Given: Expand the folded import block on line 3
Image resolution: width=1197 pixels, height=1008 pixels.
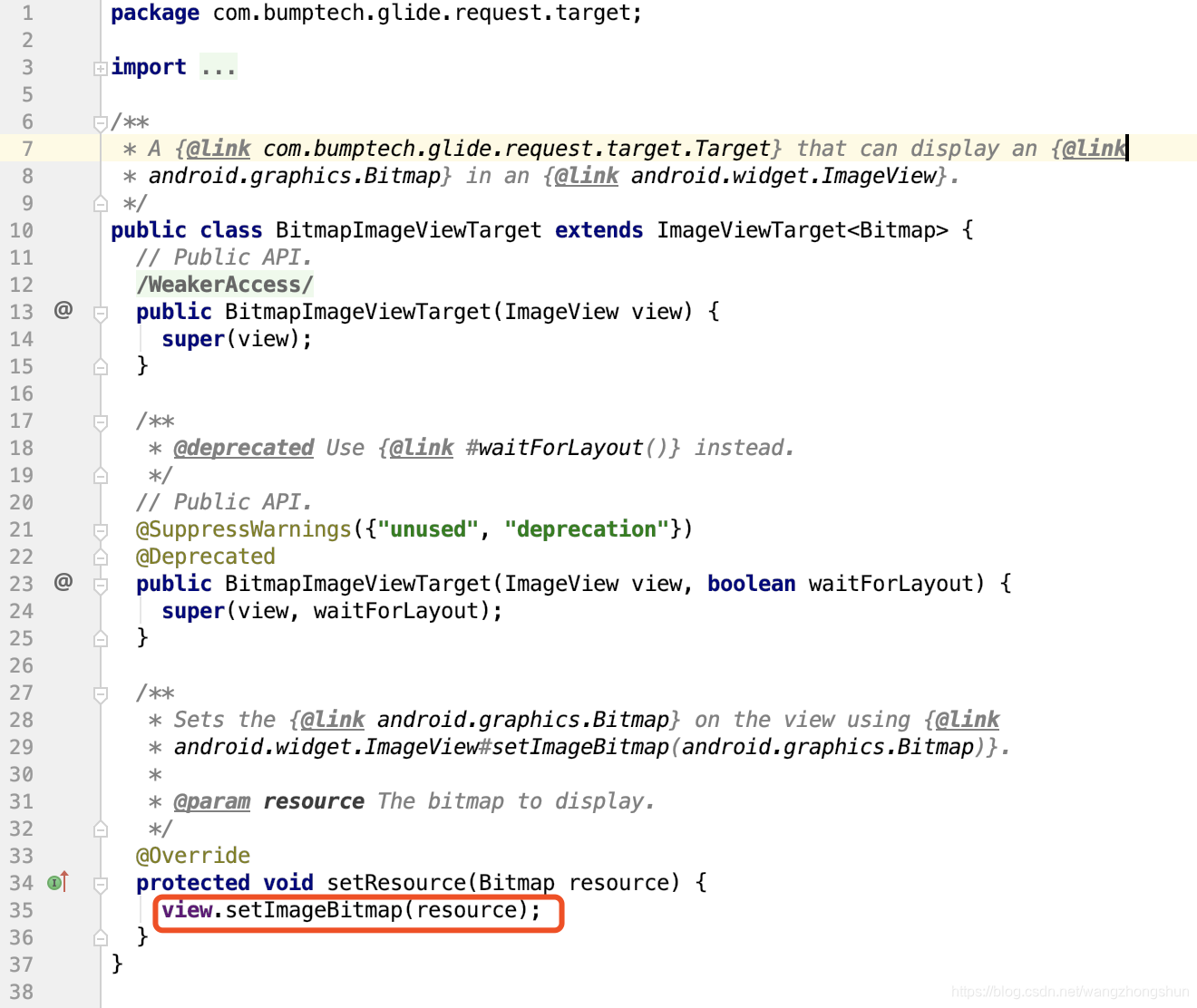Looking at the screenshot, I should (x=101, y=68).
